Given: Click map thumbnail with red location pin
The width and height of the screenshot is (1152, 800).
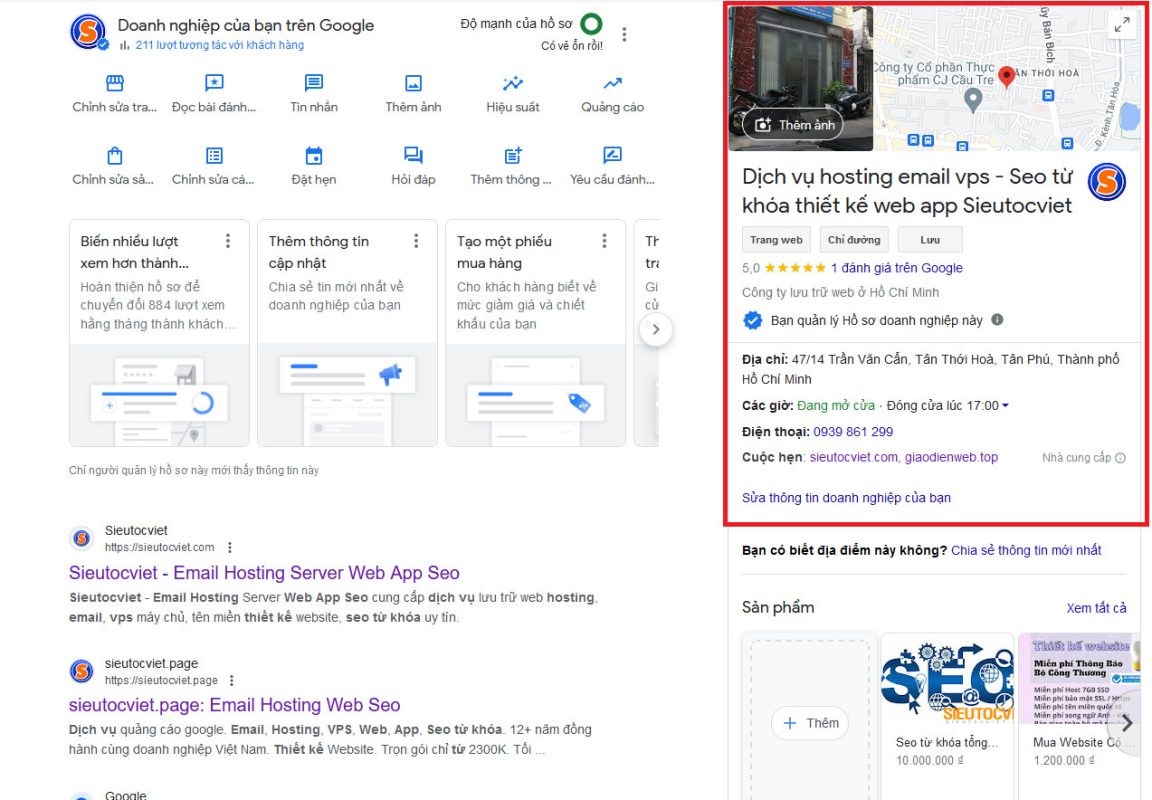Looking at the screenshot, I should pyautogui.click(x=1007, y=79).
